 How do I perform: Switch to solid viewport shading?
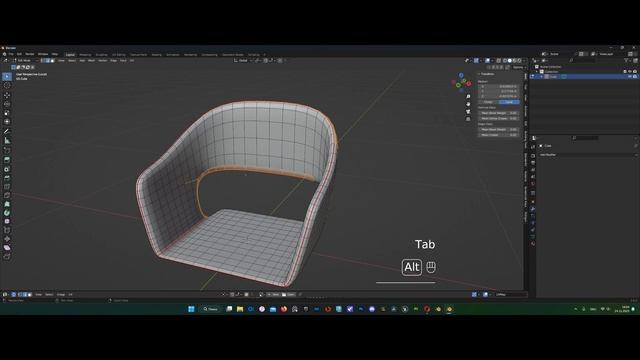pos(510,60)
